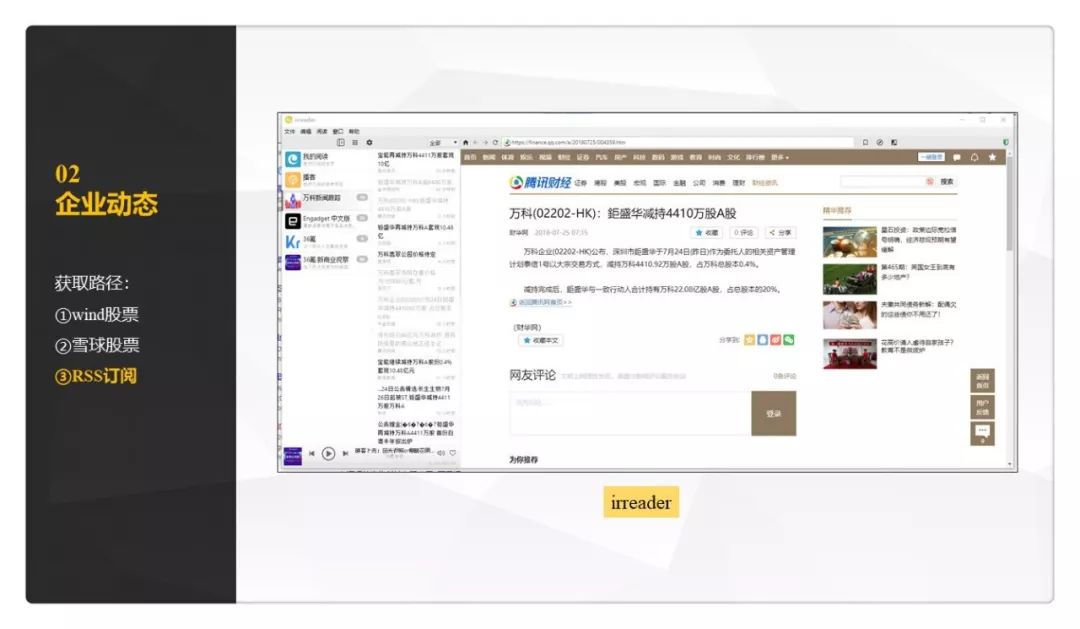Toggle the switch next to 36氪 新商业观察
Screen dimensions: 1080x629
[362, 258]
